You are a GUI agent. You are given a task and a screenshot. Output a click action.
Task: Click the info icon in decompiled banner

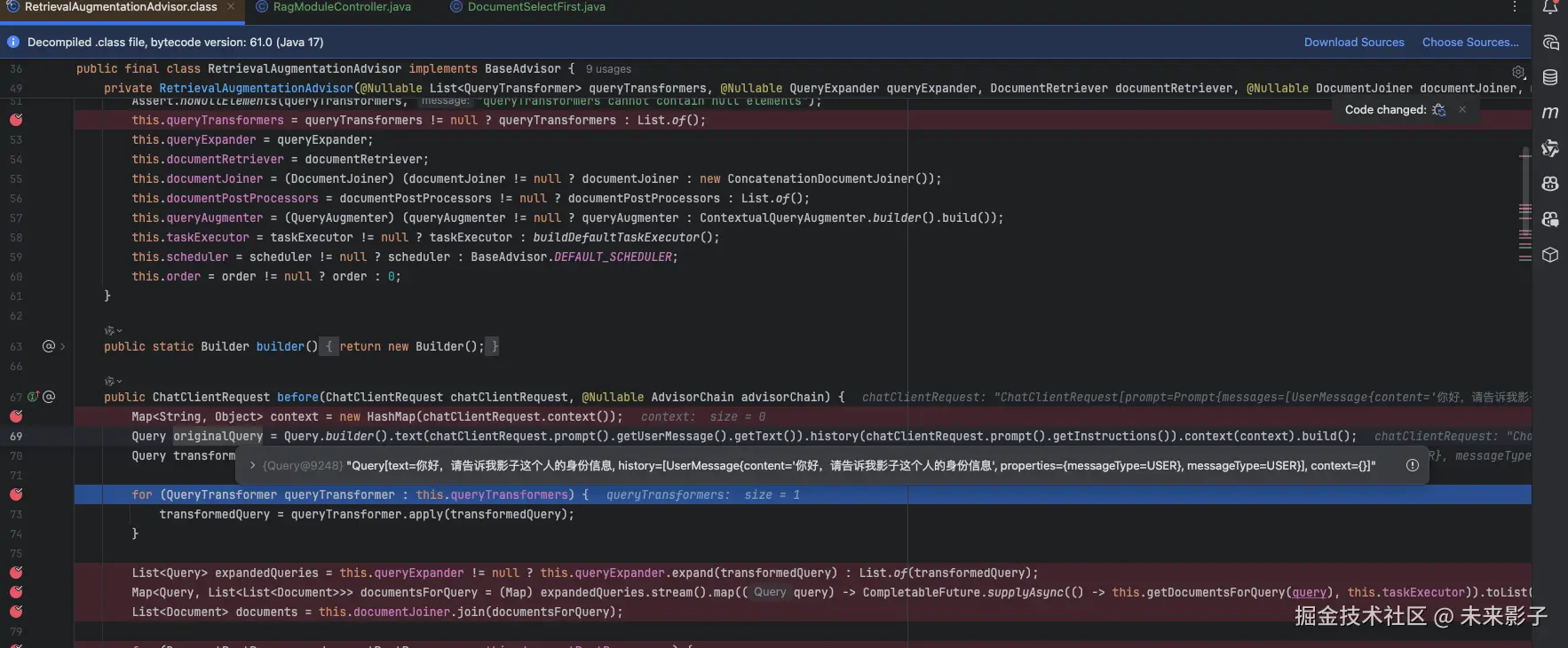pyautogui.click(x=13, y=42)
